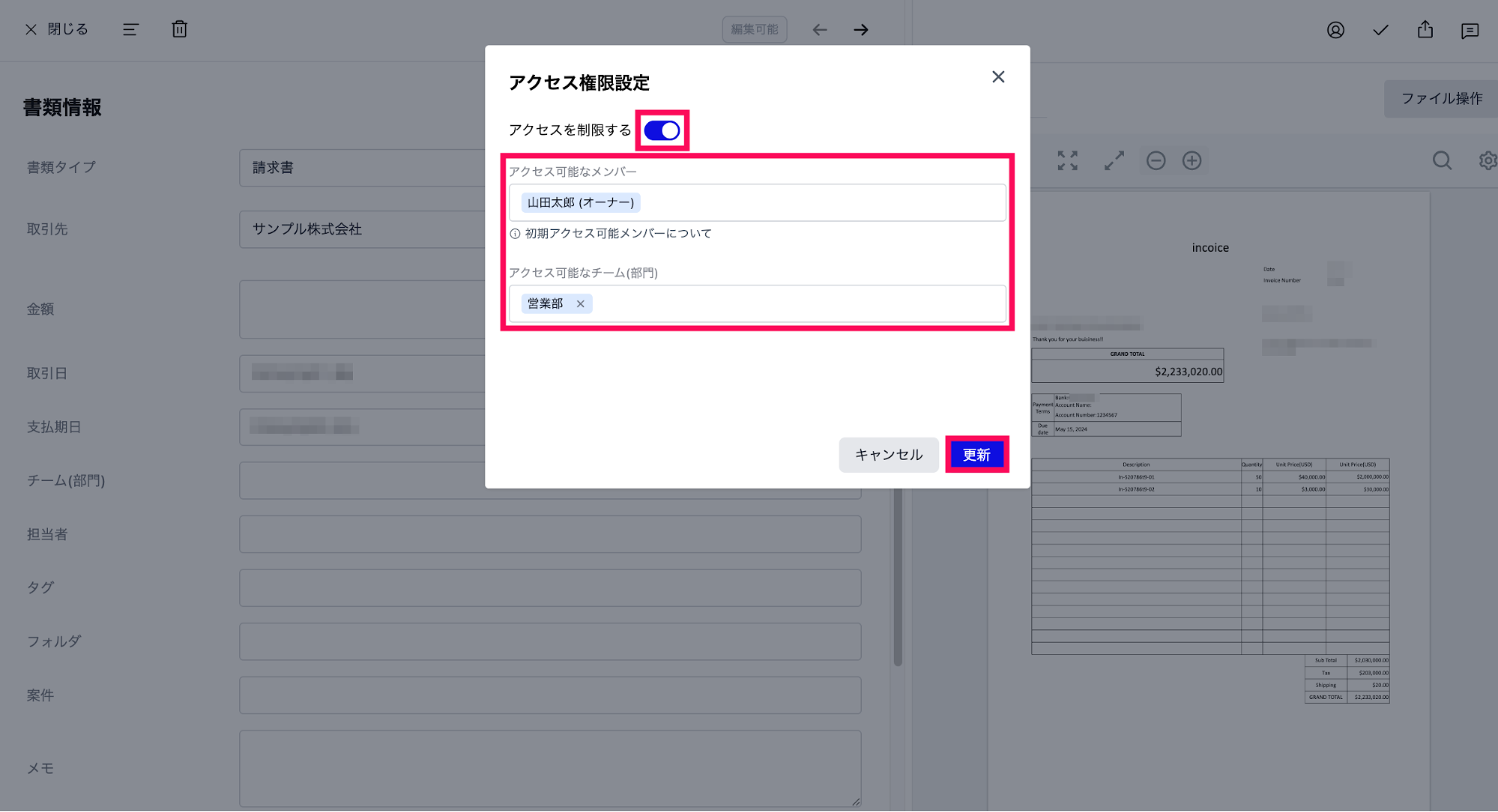Viewport: 1498px width, 812px height.
Task: Zoom out the document preview
Action: coord(1156,160)
